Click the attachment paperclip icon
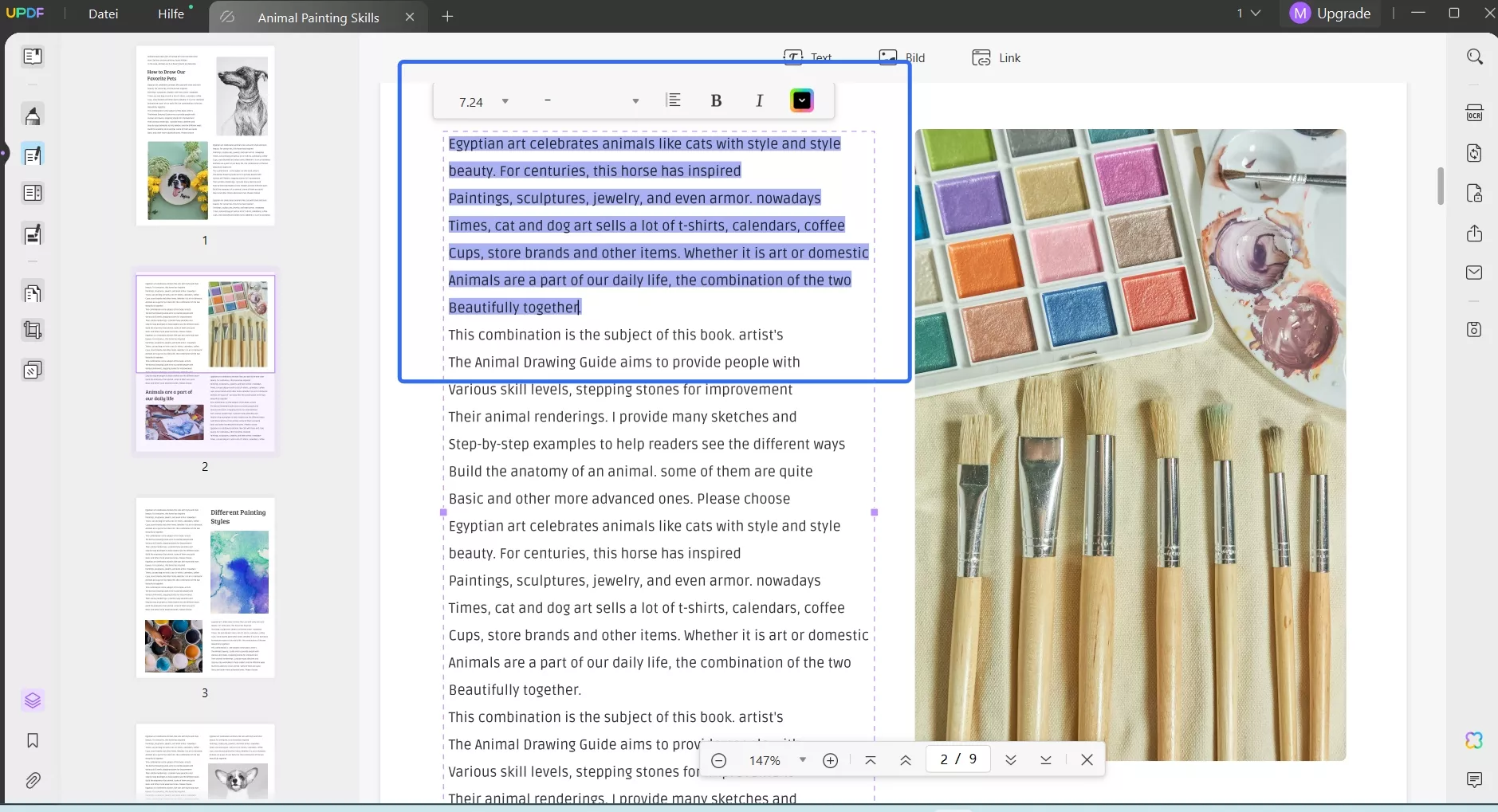This screenshot has height=812, width=1498. [x=33, y=780]
